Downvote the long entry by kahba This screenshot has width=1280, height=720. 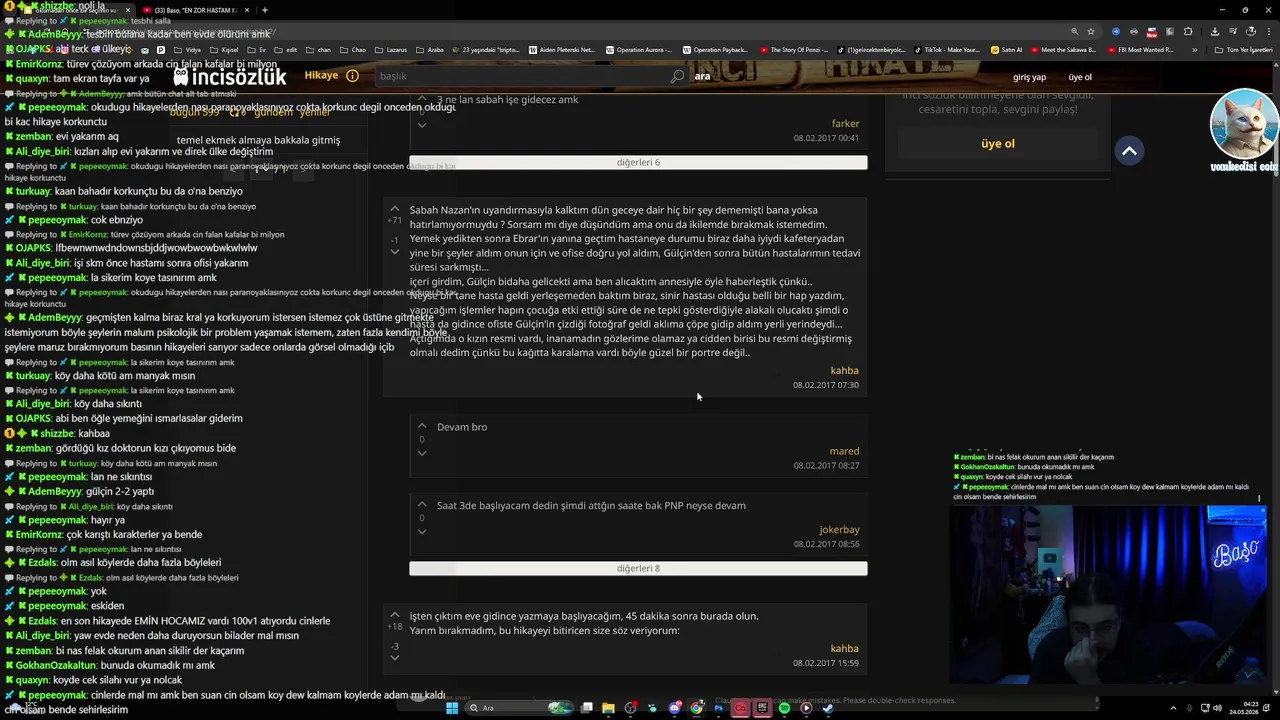tap(395, 252)
